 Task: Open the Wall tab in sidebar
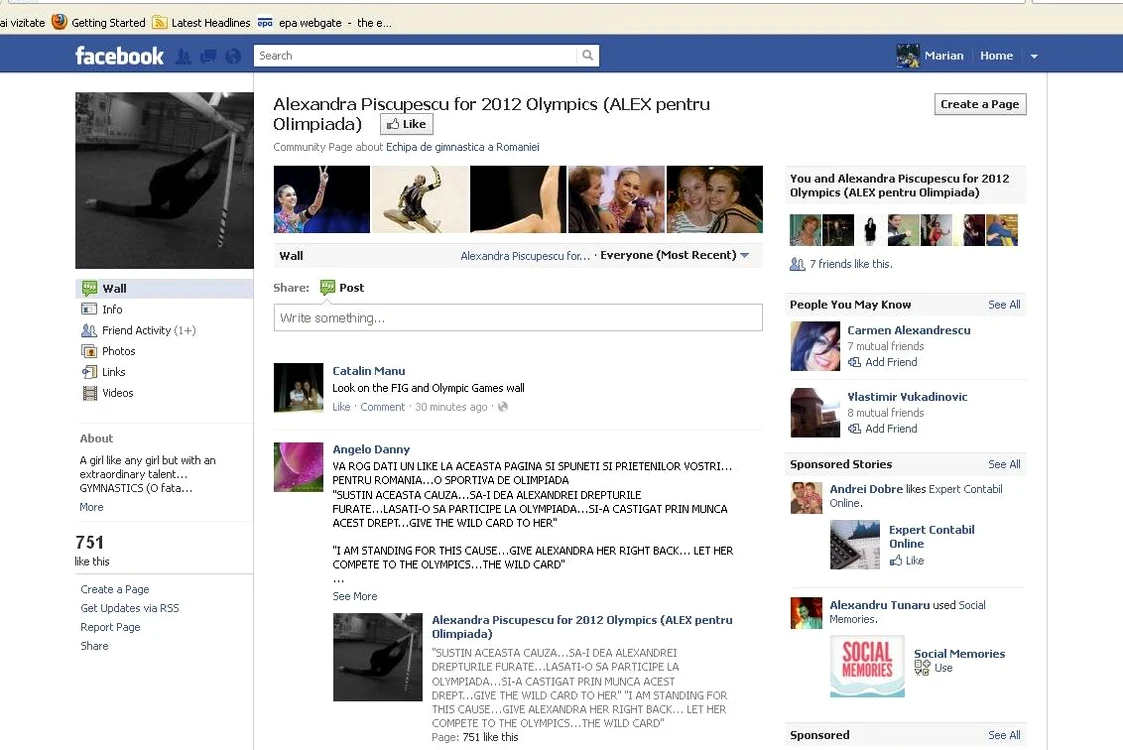(164, 288)
